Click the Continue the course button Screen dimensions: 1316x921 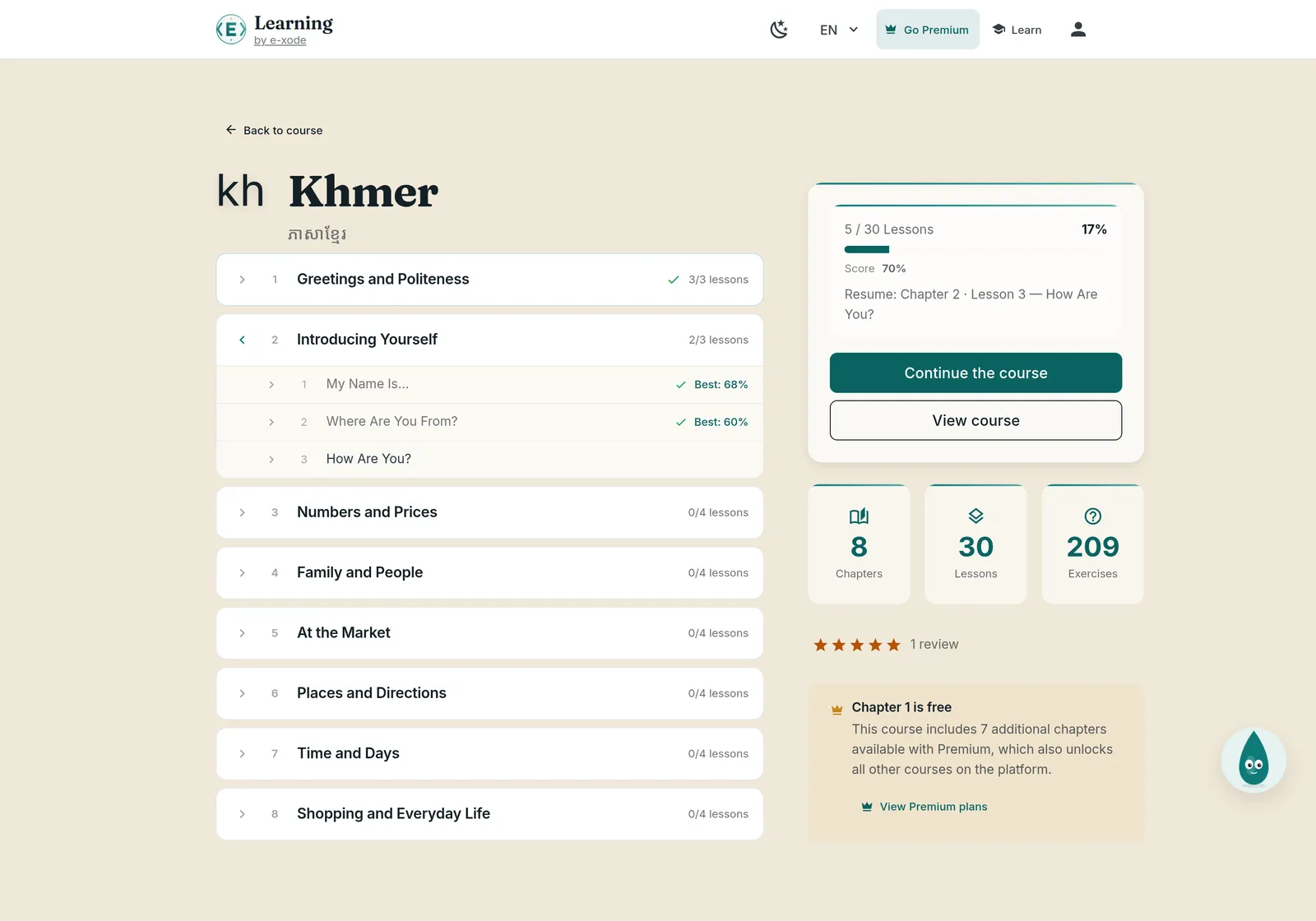click(x=975, y=373)
